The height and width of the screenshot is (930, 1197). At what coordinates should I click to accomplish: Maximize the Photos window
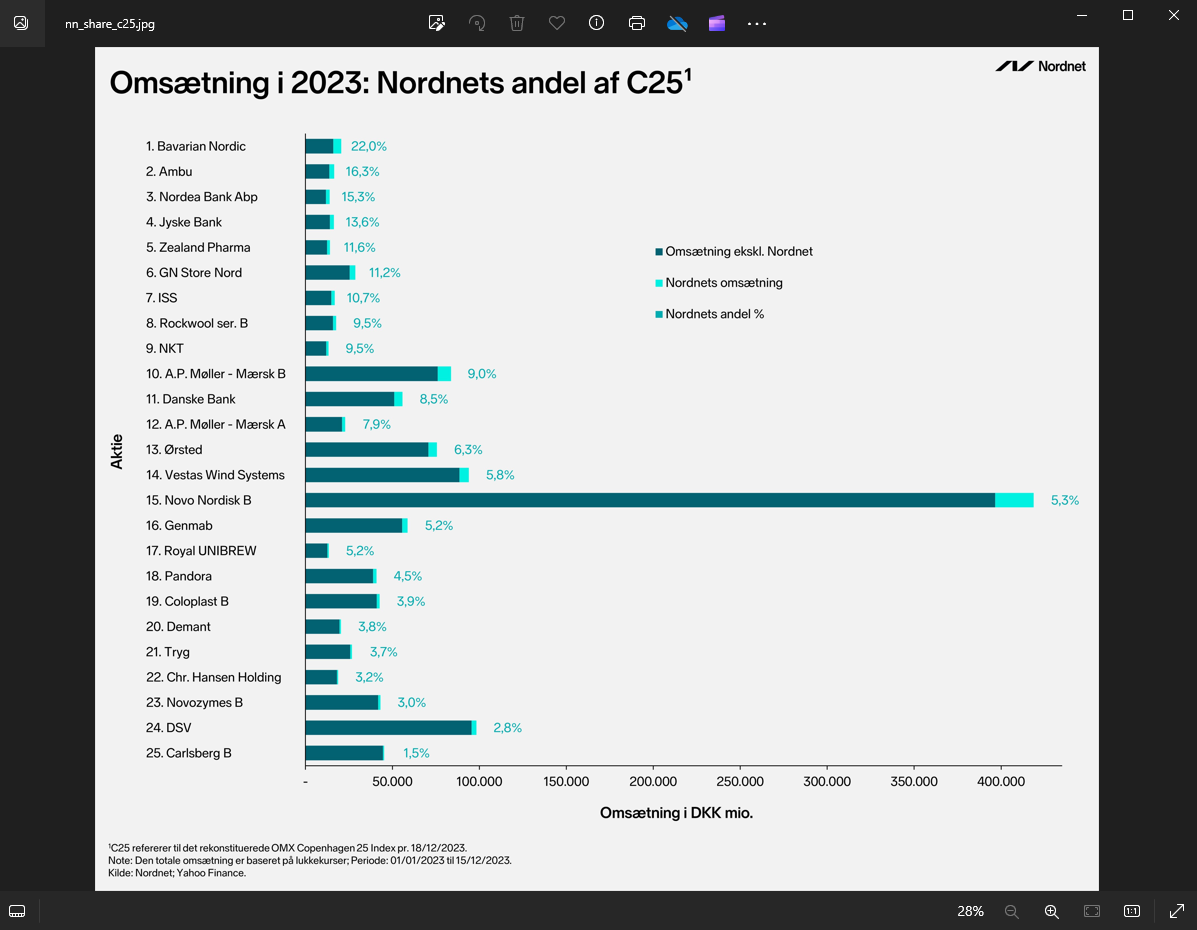[1128, 15]
